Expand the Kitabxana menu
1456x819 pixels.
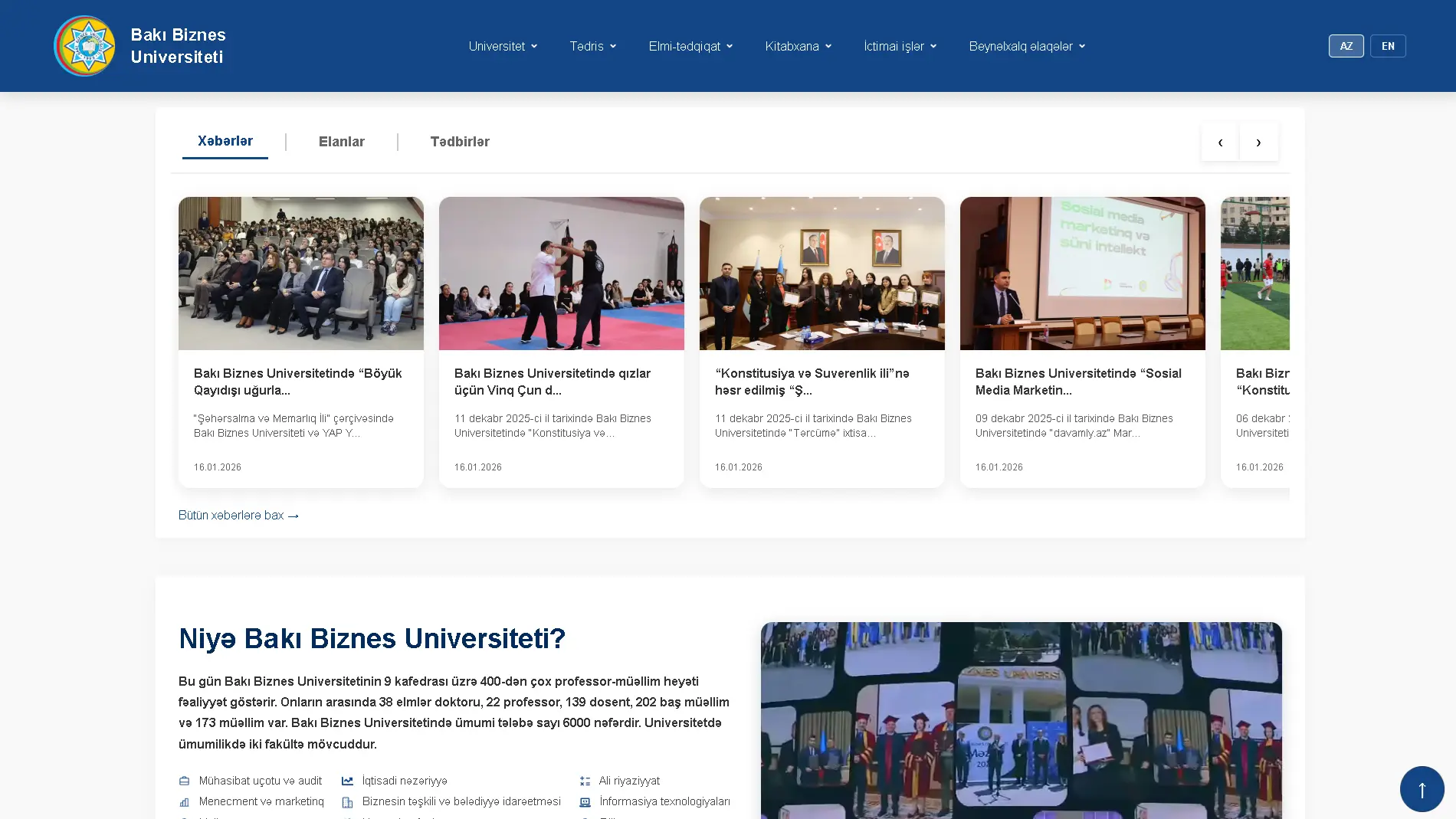[x=797, y=46]
